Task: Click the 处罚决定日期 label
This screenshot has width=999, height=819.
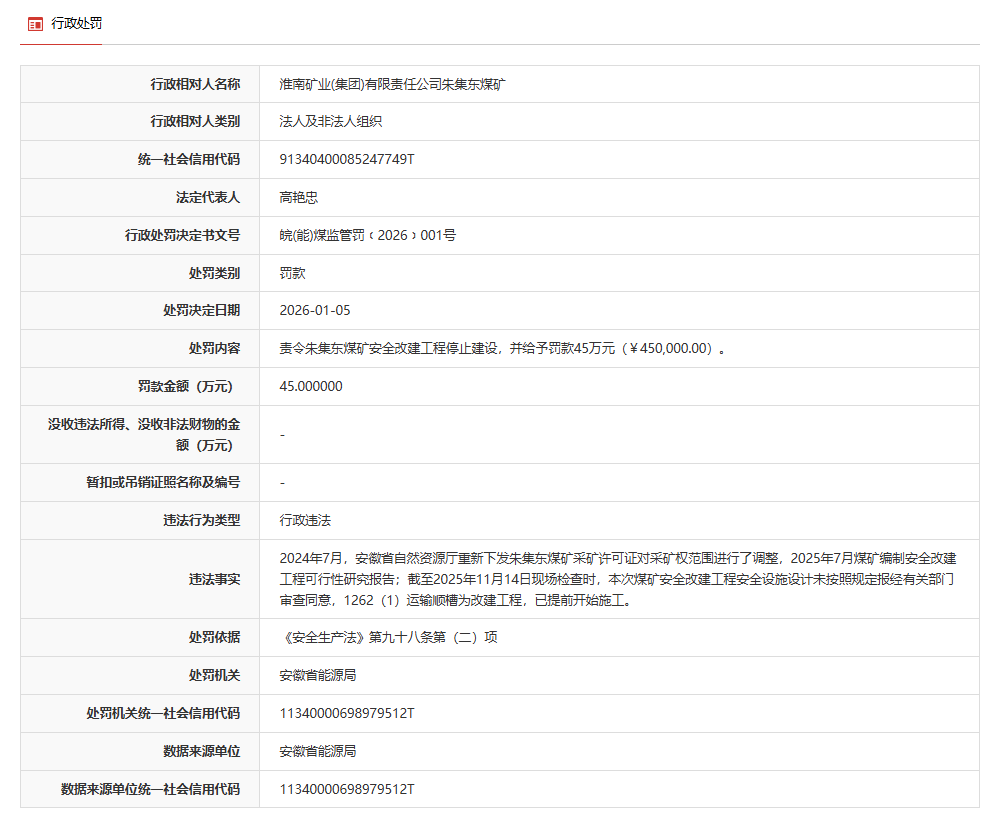Action: [x=201, y=310]
